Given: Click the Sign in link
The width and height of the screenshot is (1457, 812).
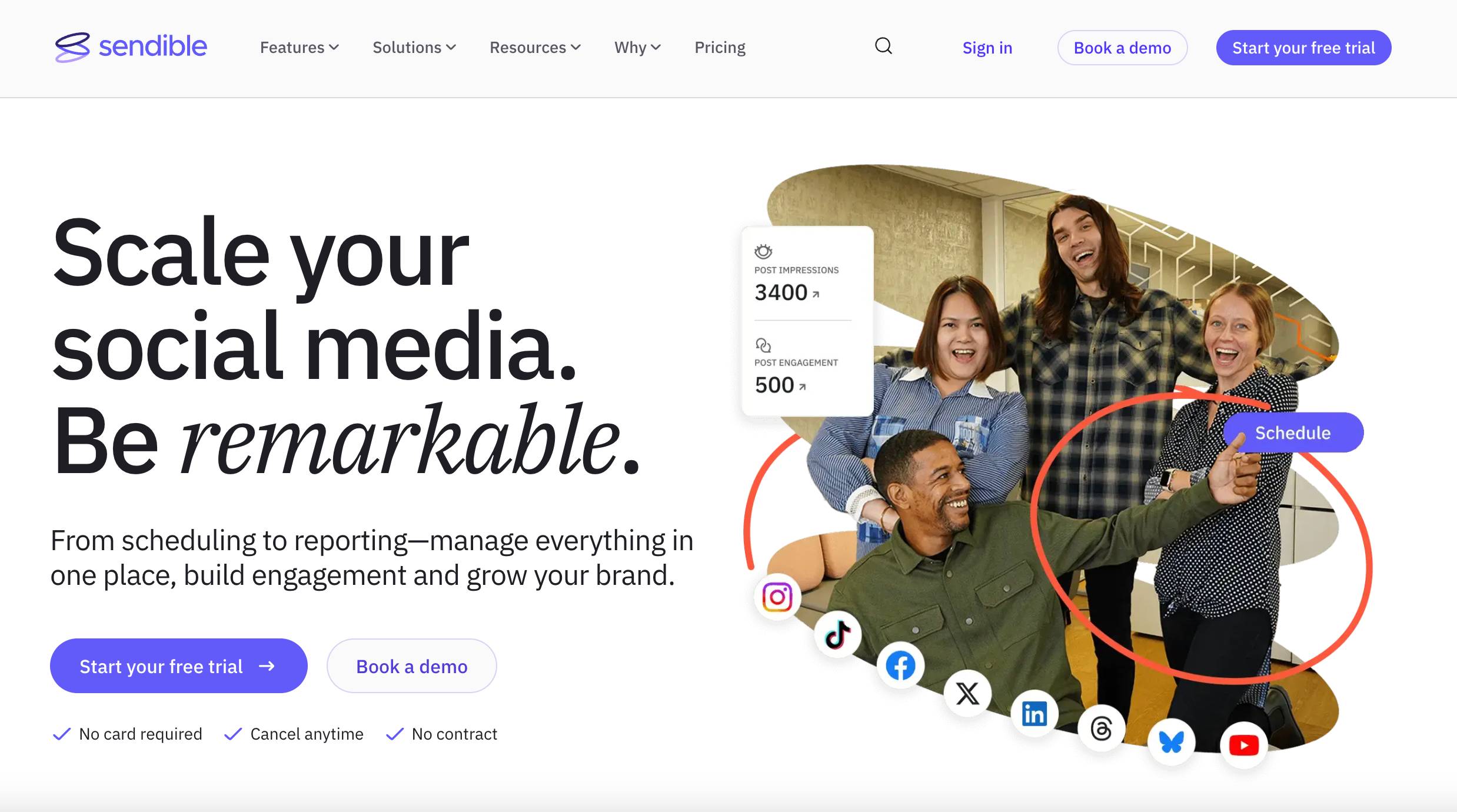Looking at the screenshot, I should coord(987,48).
